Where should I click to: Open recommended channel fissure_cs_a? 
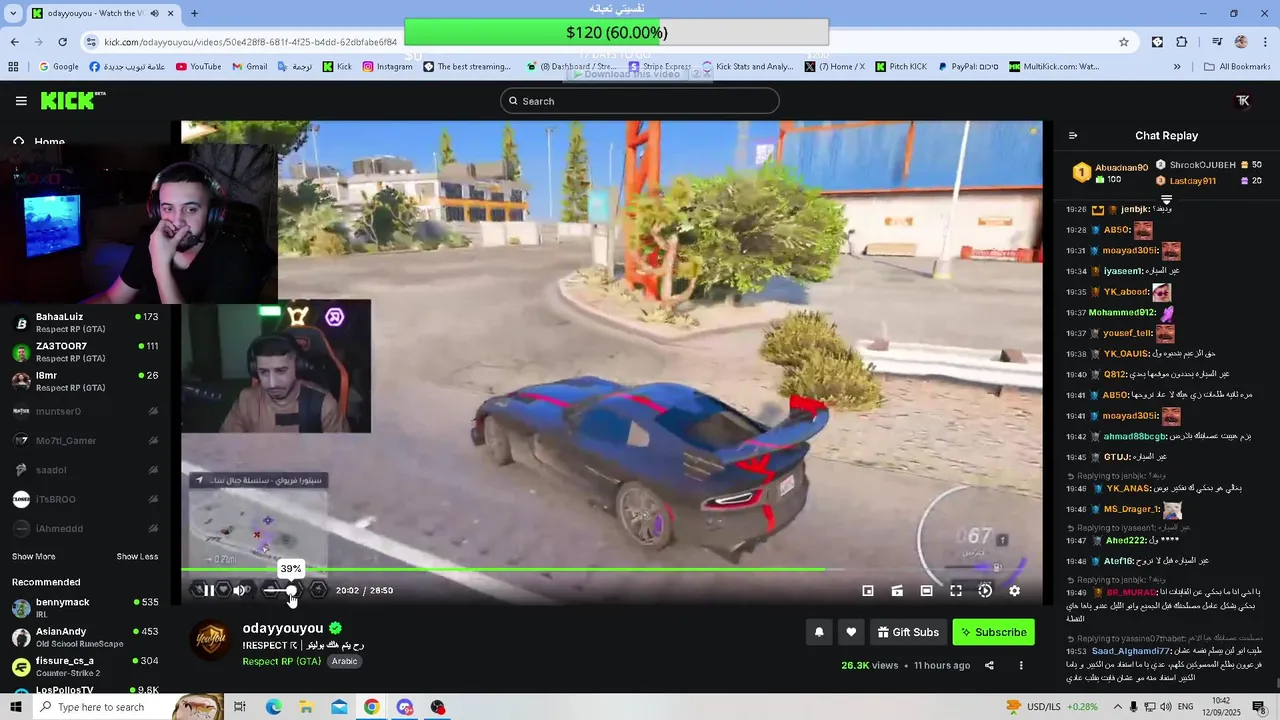coord(85,666)
